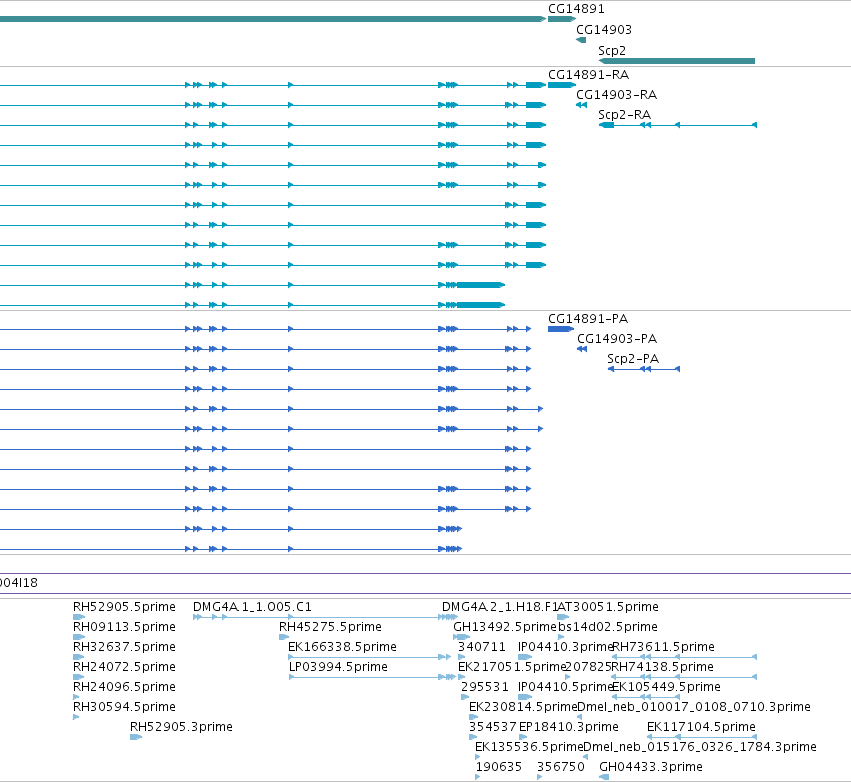Click the LP03994.5prime EST label
Screen dimensions: 851x782
pos(338,667)
